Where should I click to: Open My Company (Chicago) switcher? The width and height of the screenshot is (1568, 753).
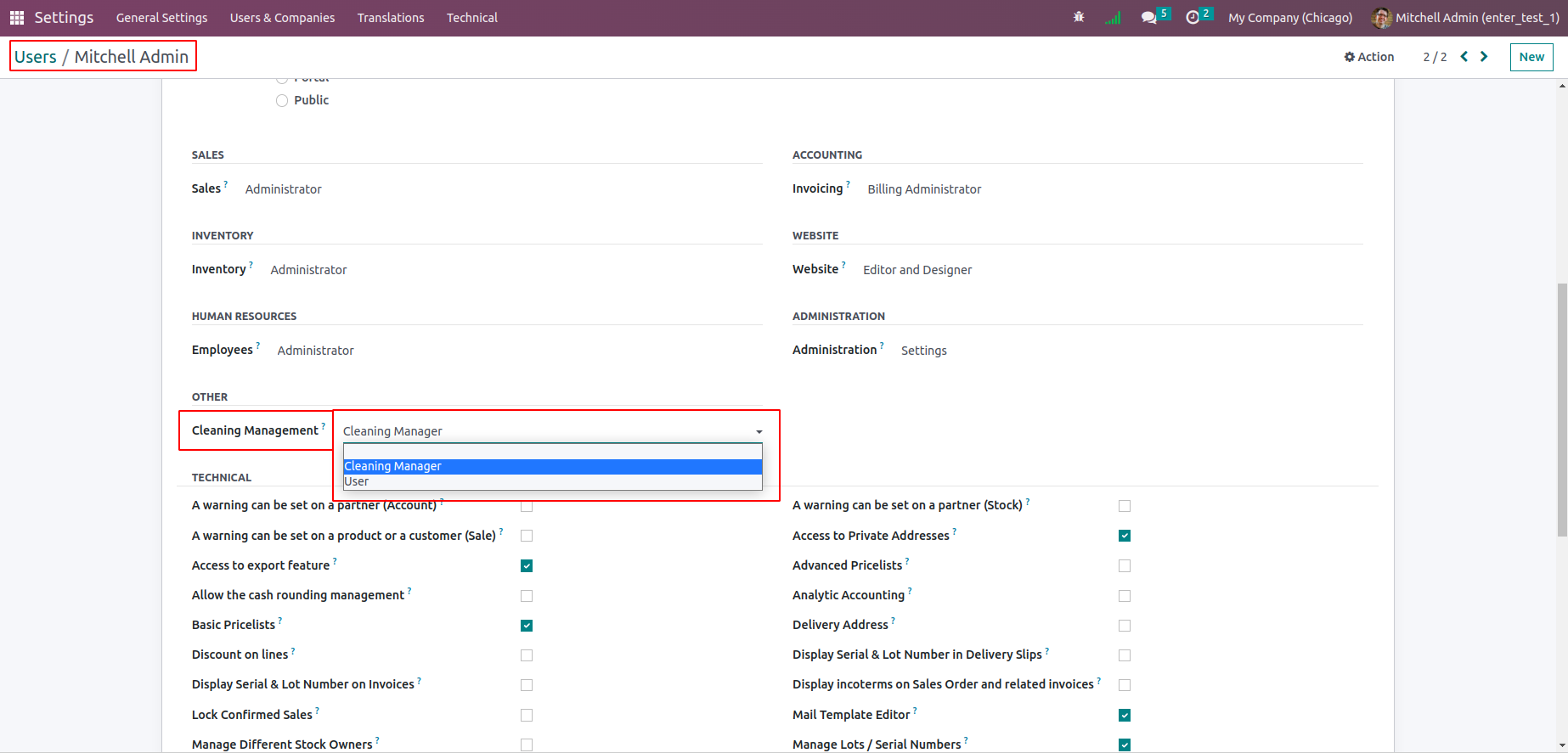1290,18
